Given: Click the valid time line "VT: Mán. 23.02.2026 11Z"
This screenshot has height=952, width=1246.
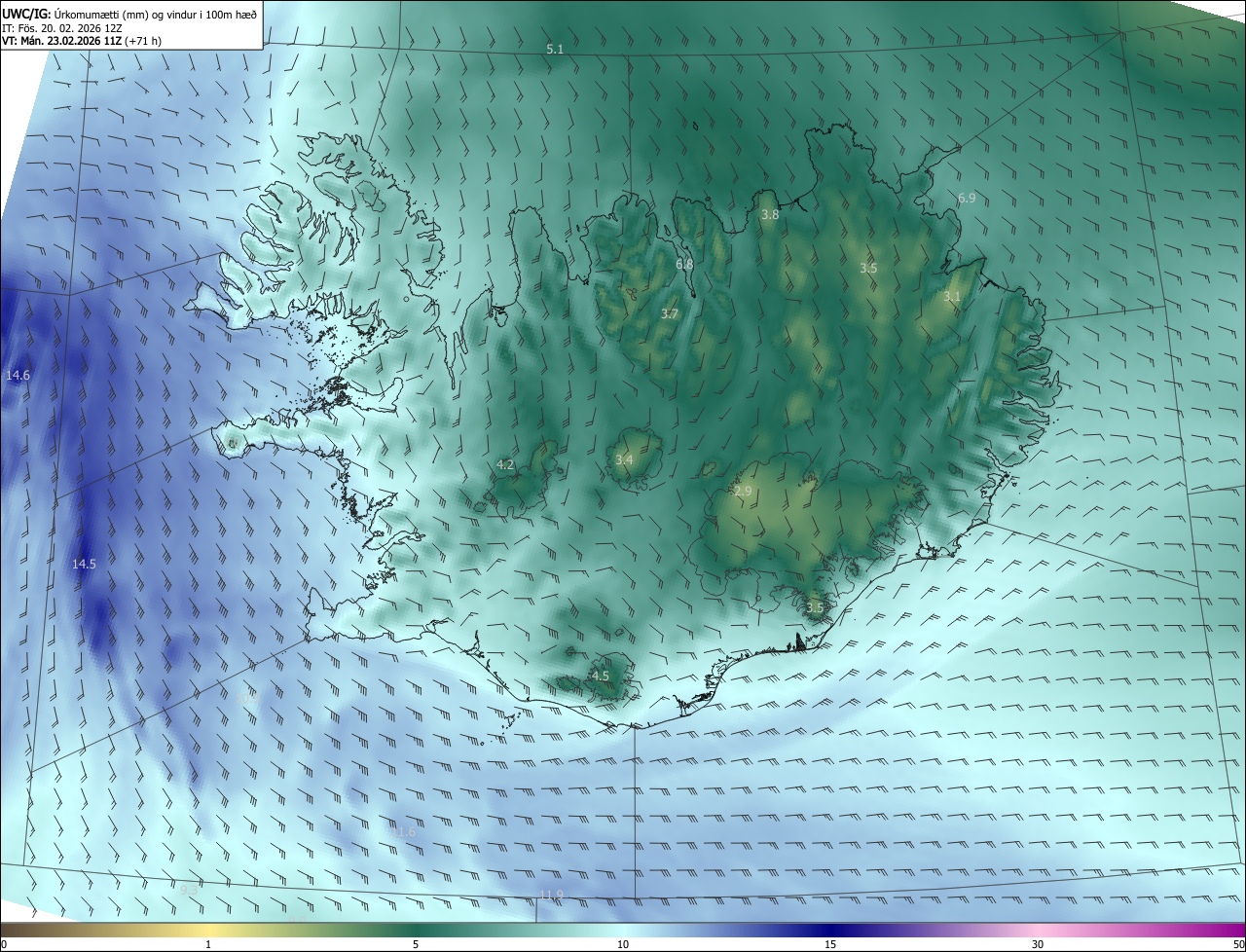Looking at the screenshot, I should click(62, 42).
